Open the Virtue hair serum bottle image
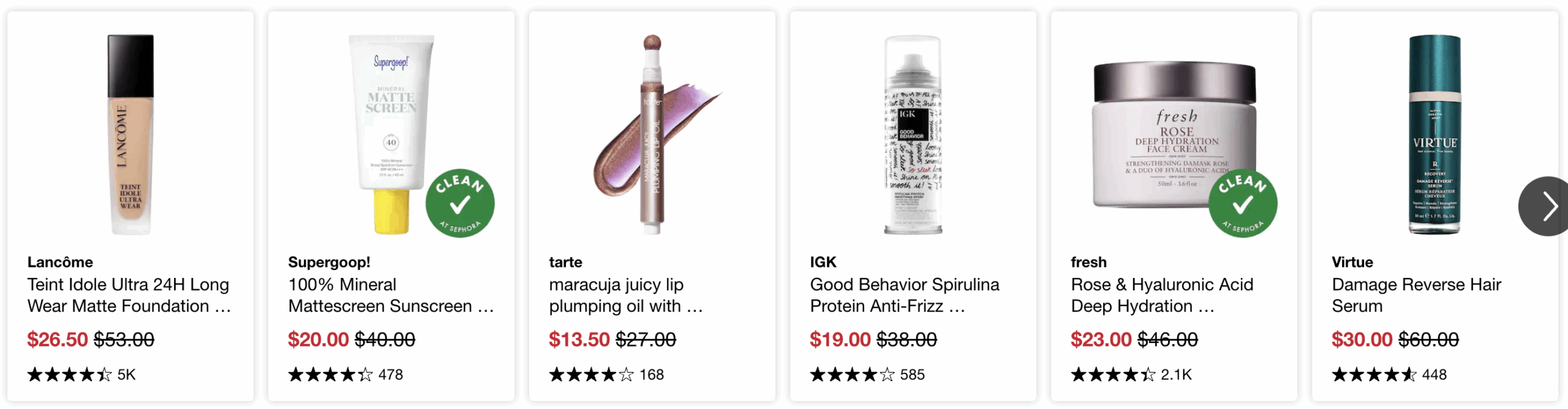The height and width of the screenshot is (409, 1568). 1434,135
